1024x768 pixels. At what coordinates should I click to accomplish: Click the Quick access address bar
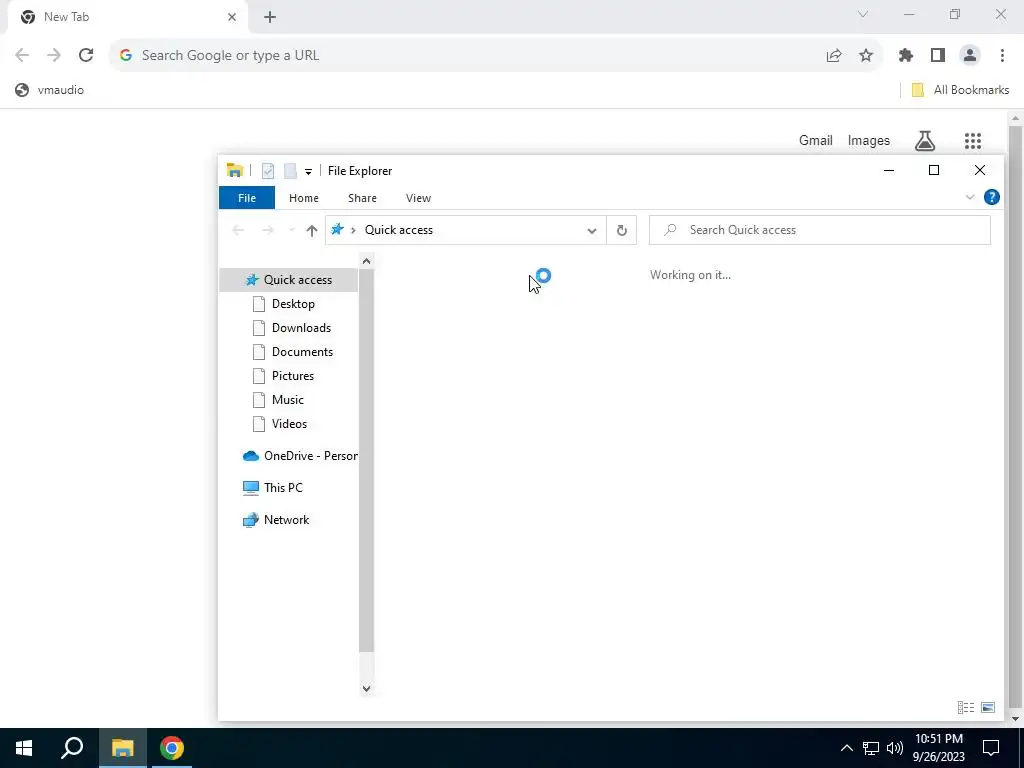coord(465,230)
